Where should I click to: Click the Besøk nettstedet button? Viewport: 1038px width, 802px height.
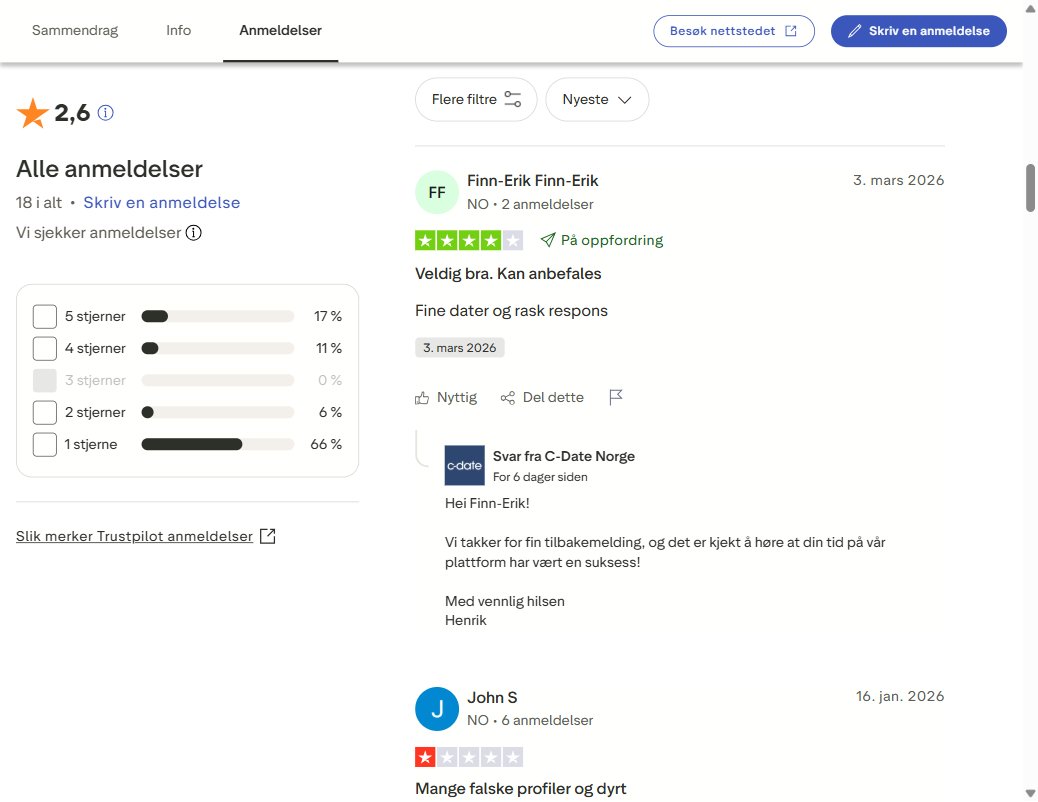pos(733,31)
